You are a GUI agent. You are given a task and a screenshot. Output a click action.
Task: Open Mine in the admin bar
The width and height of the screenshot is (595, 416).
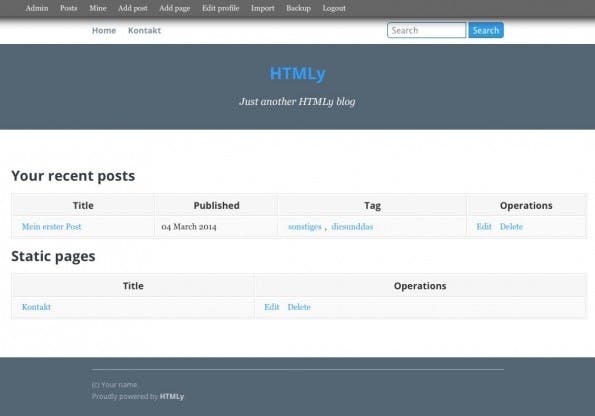point(98,8)
